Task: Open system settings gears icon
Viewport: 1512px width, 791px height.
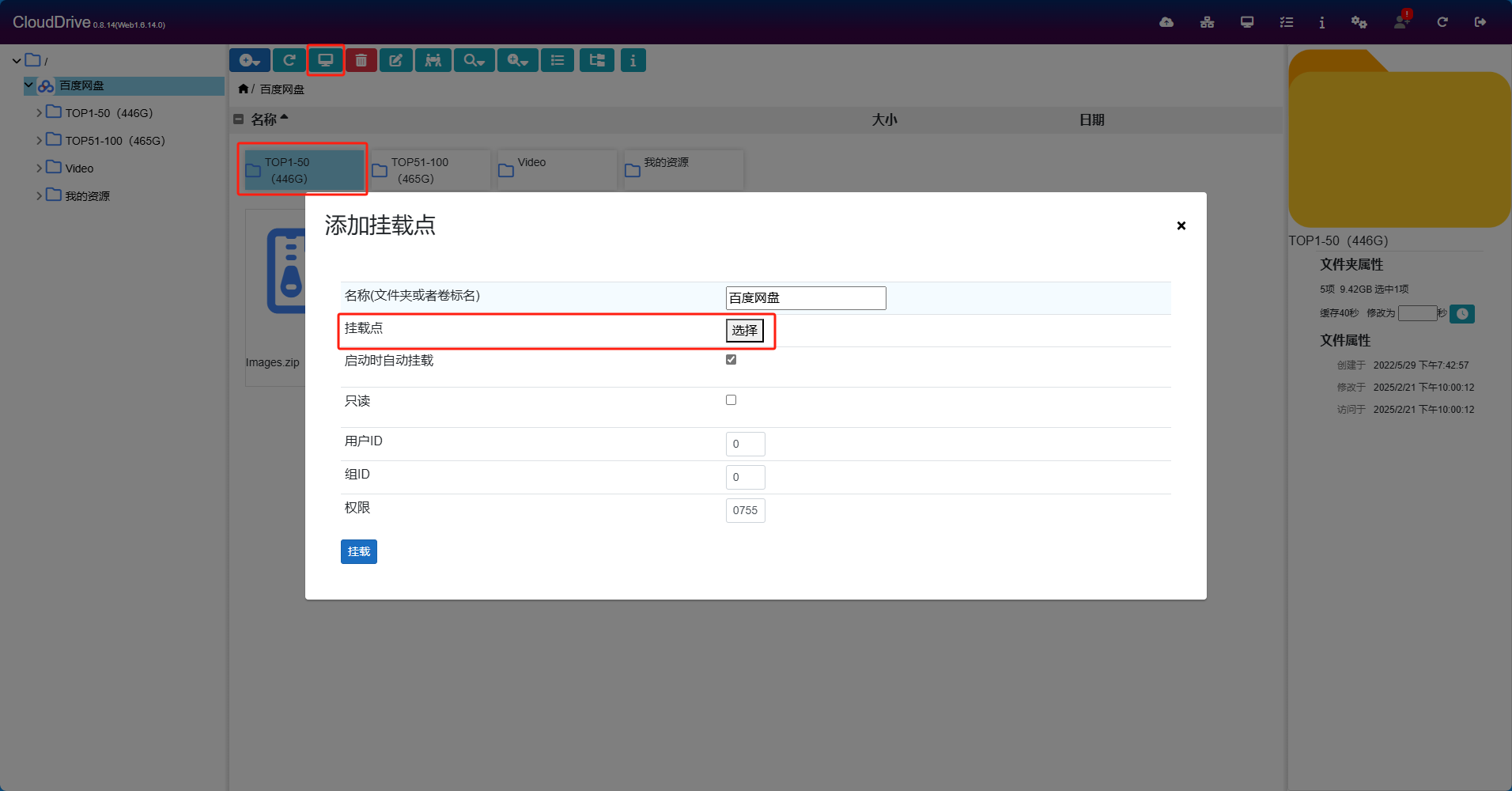Action: (1359, 22)
